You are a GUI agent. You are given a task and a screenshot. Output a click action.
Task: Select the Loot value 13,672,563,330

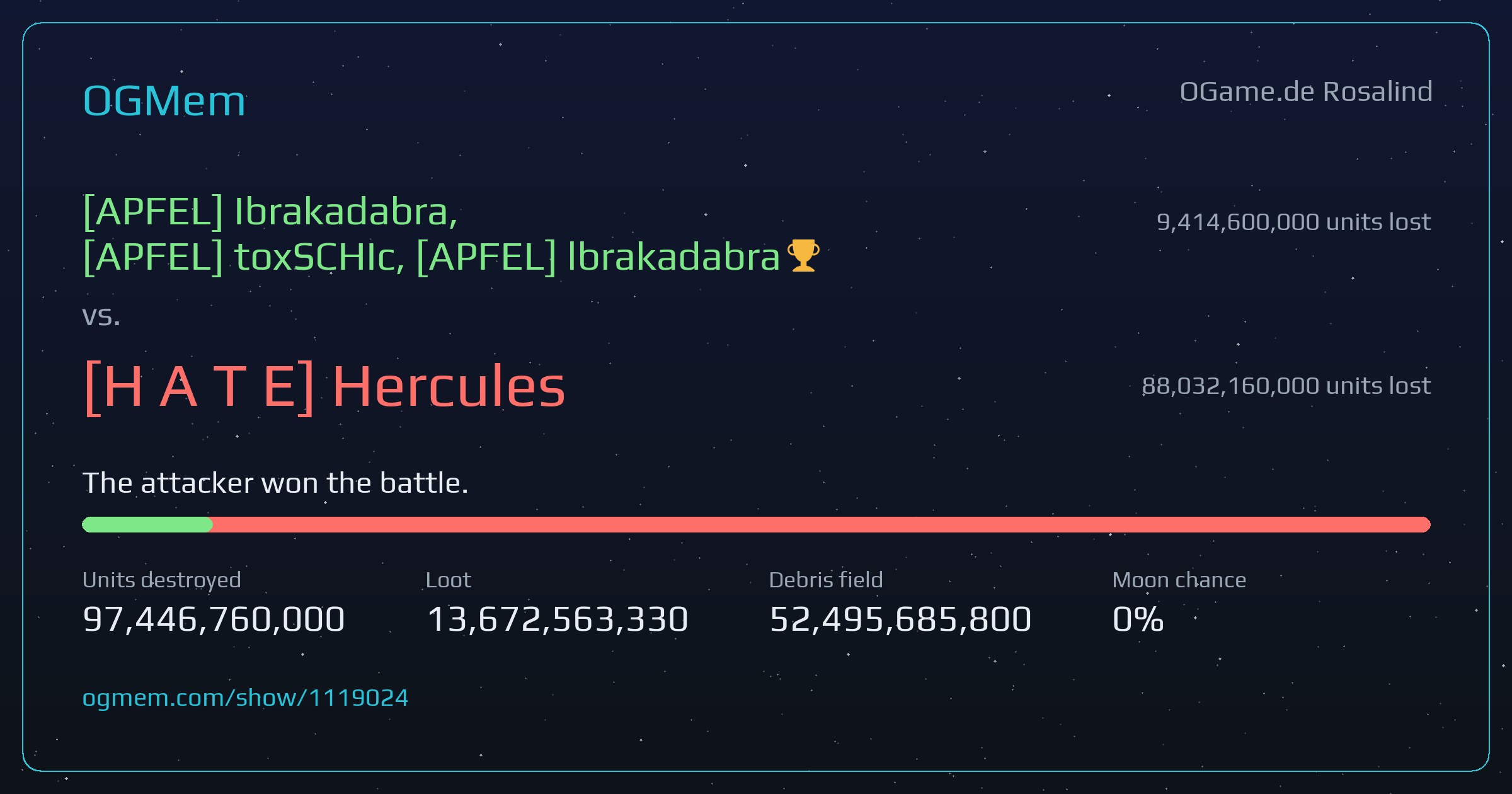558,619
